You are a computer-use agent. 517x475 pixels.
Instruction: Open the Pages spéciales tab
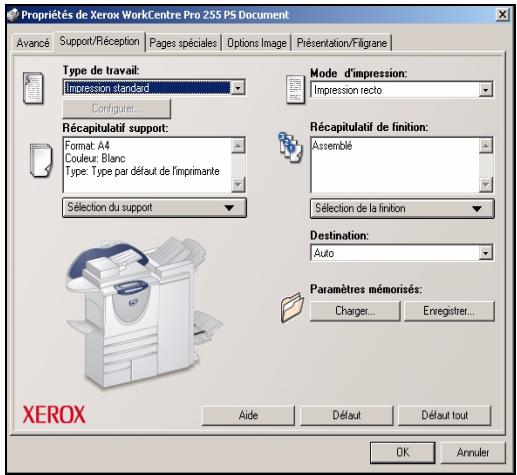(183, 43)
